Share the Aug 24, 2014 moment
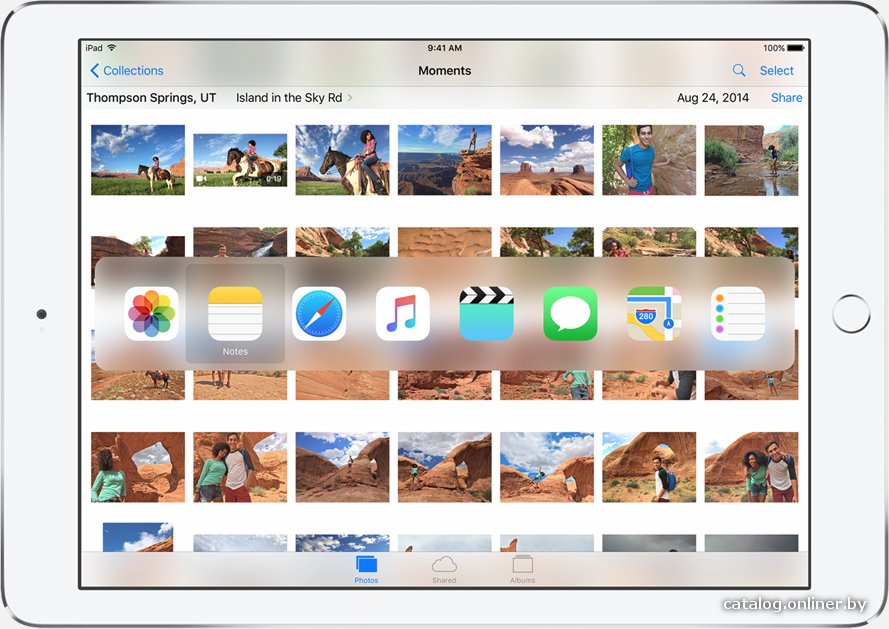Screen dimensions: 889x629 pyautogui.click(x=786, y=98)
